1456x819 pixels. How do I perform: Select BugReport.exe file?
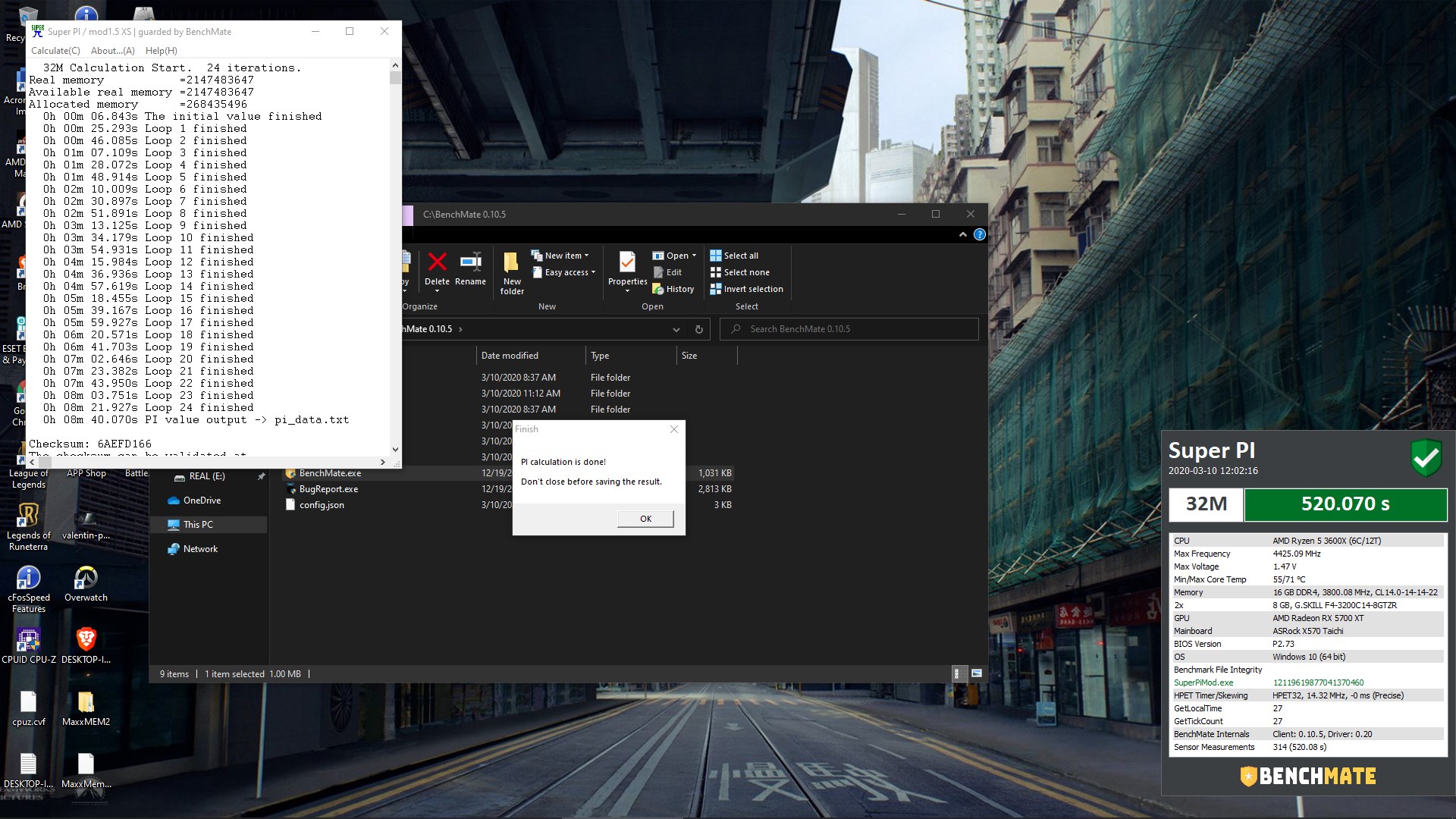(x=328, y=489)
